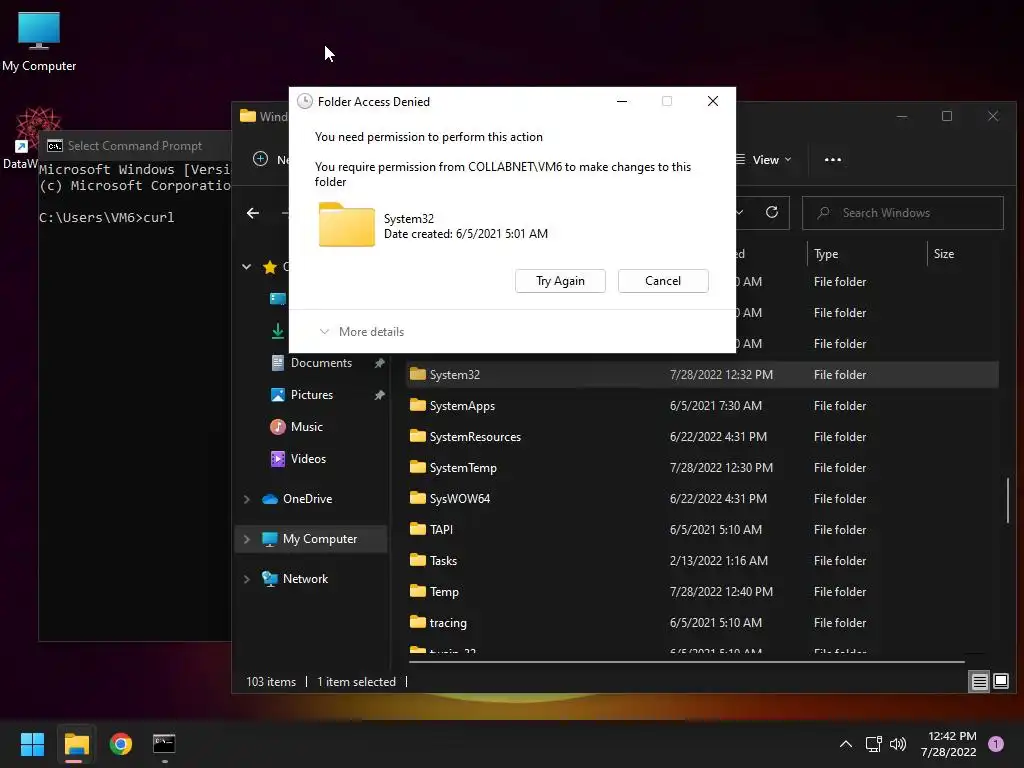Select the SystemApps folder
Viewport: 1024px width, 768px height.
coord(462,406)
